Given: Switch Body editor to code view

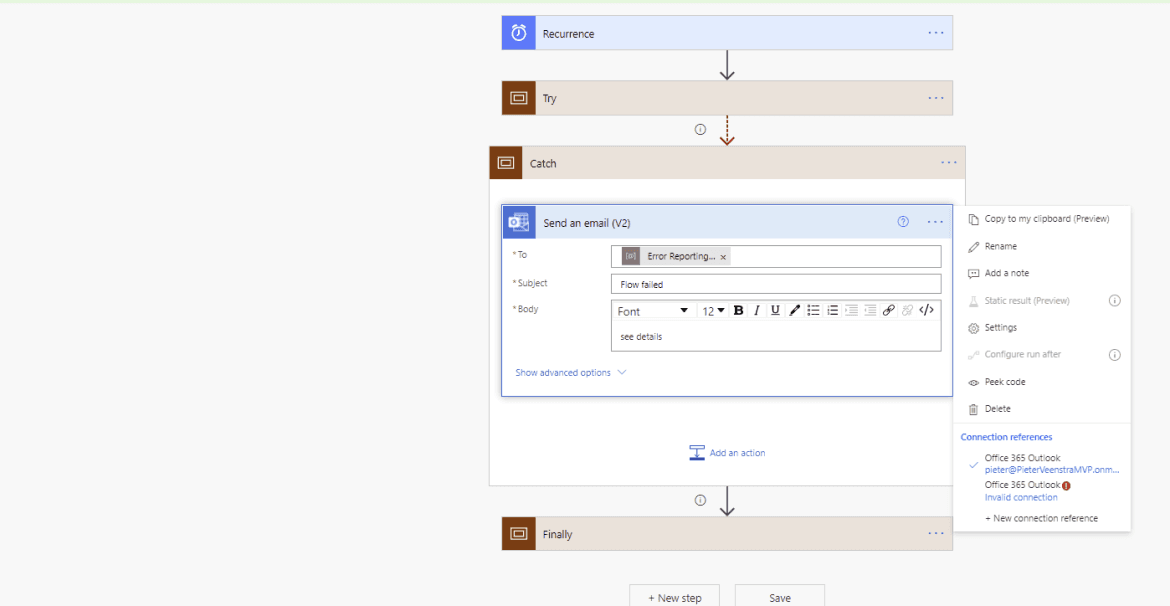Looking at the screenshot, I should click(x=926, y=310).
